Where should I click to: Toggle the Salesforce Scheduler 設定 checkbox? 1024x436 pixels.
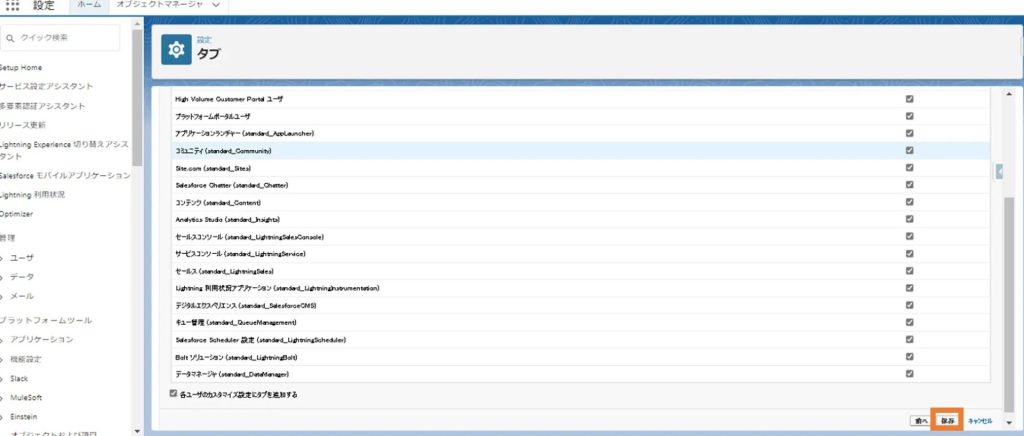[x=909, y=339]
